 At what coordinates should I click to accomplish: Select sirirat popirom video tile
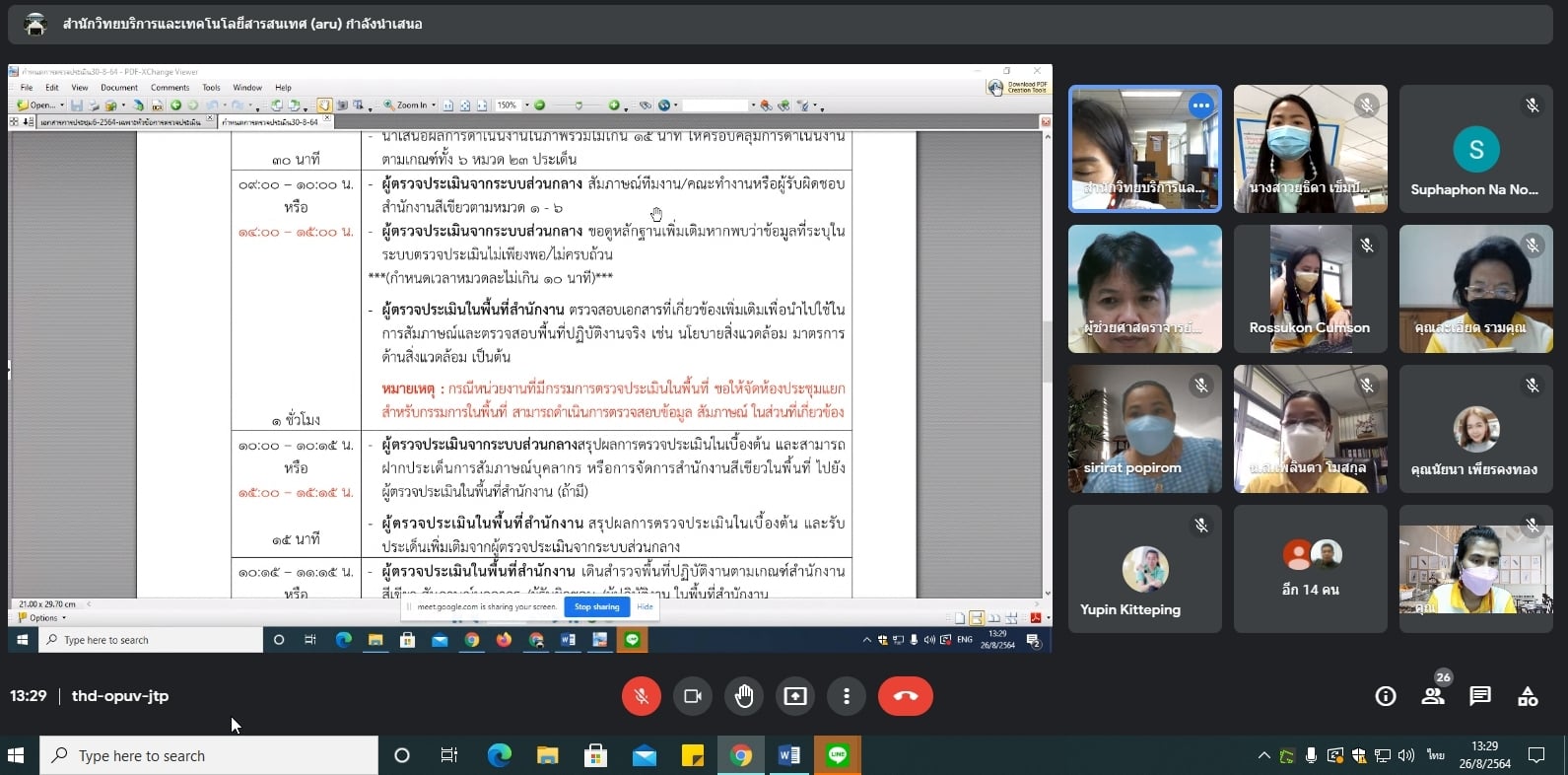coord(1145,429)
